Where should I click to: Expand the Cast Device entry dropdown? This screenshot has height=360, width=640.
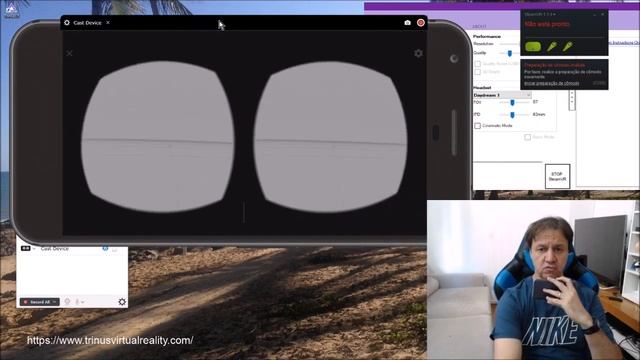click(34, 249)
